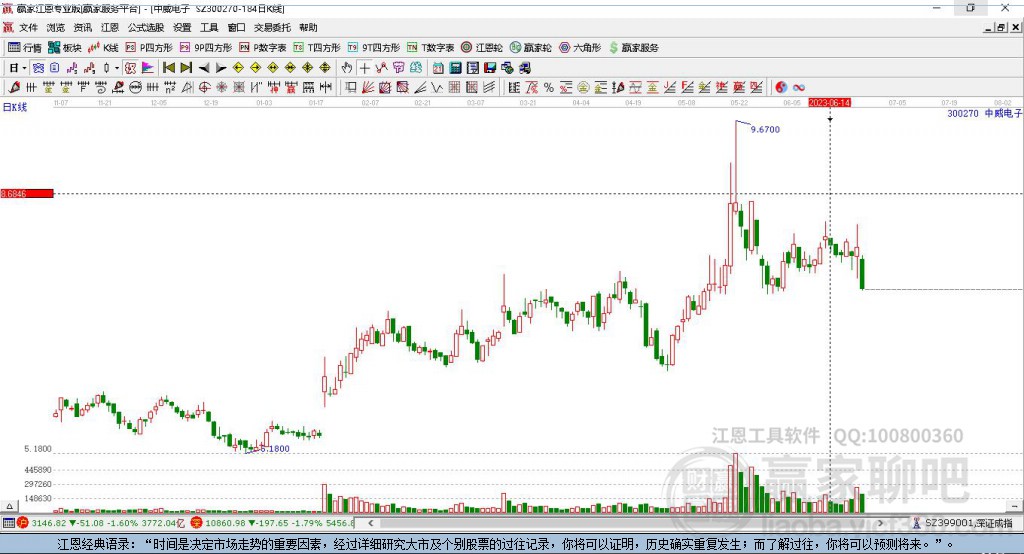1024x554 pixels.
Task: Click the truck icon in toolbar
Action: [x=524, y=68]
